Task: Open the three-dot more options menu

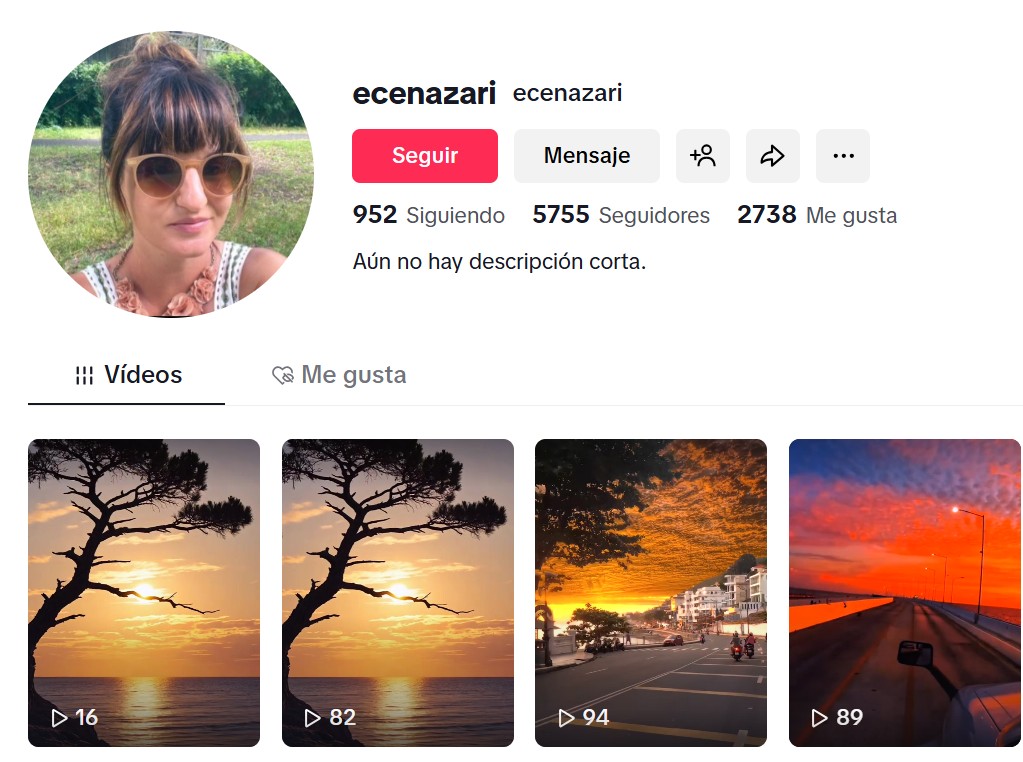Action: click(842, 156)
